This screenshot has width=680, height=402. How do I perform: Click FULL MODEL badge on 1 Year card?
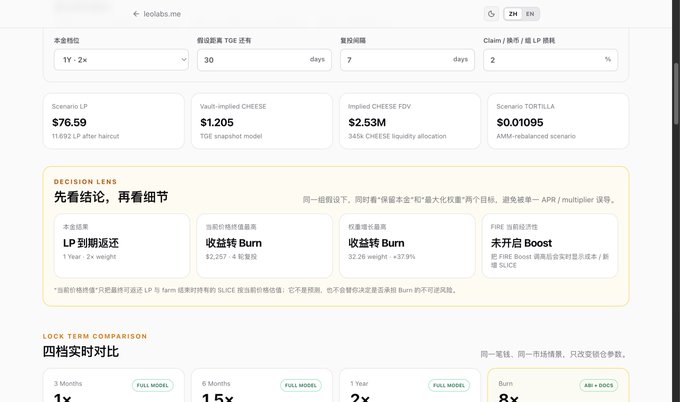click(x=449, y=385)
